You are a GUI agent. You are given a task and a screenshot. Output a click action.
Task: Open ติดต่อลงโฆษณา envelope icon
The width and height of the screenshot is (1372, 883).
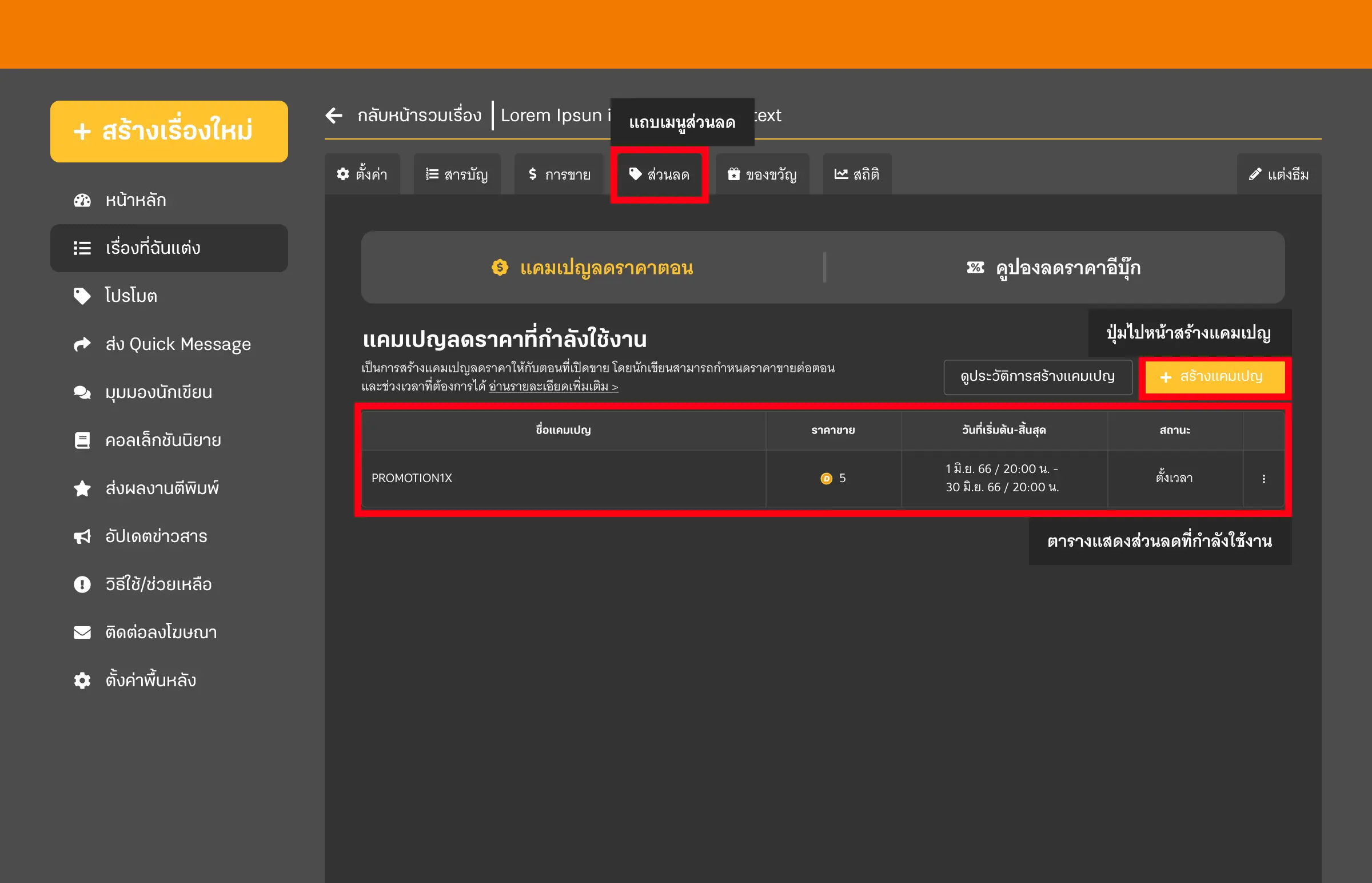point(82,633)
